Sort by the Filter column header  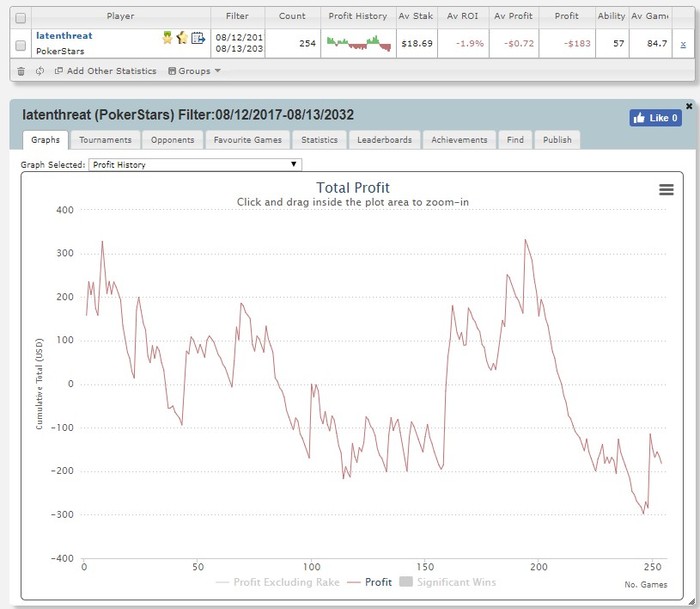click(237, 16)
